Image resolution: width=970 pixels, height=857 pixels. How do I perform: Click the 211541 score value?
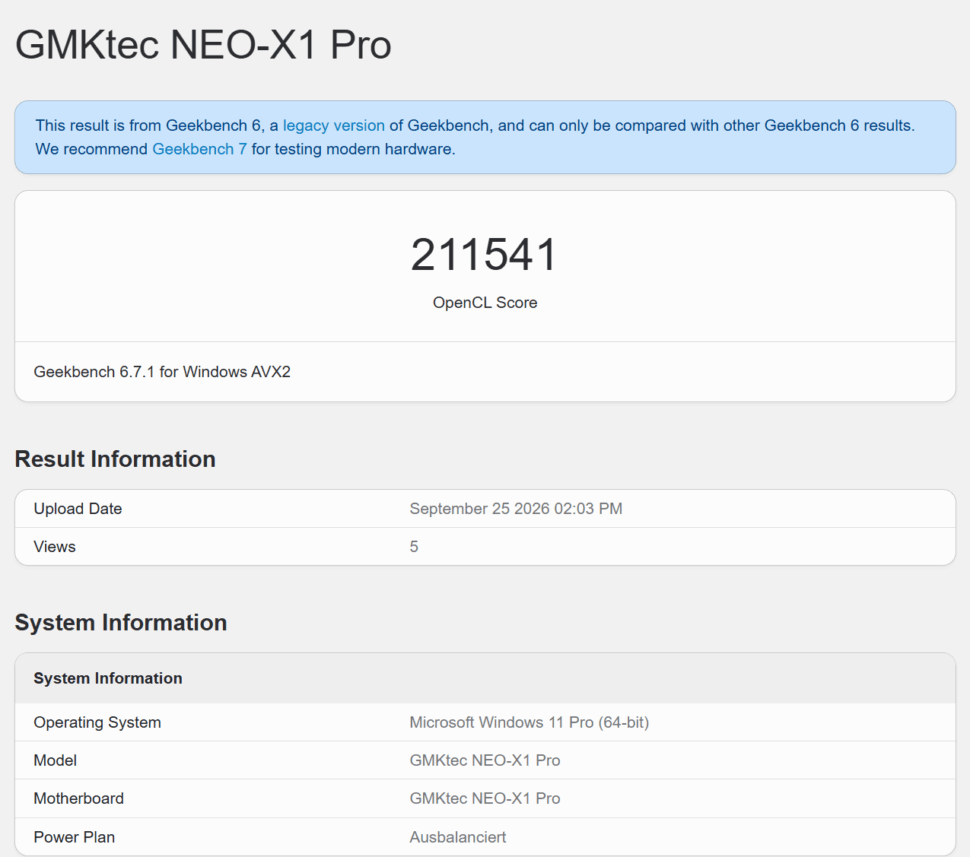click(484, 254)
